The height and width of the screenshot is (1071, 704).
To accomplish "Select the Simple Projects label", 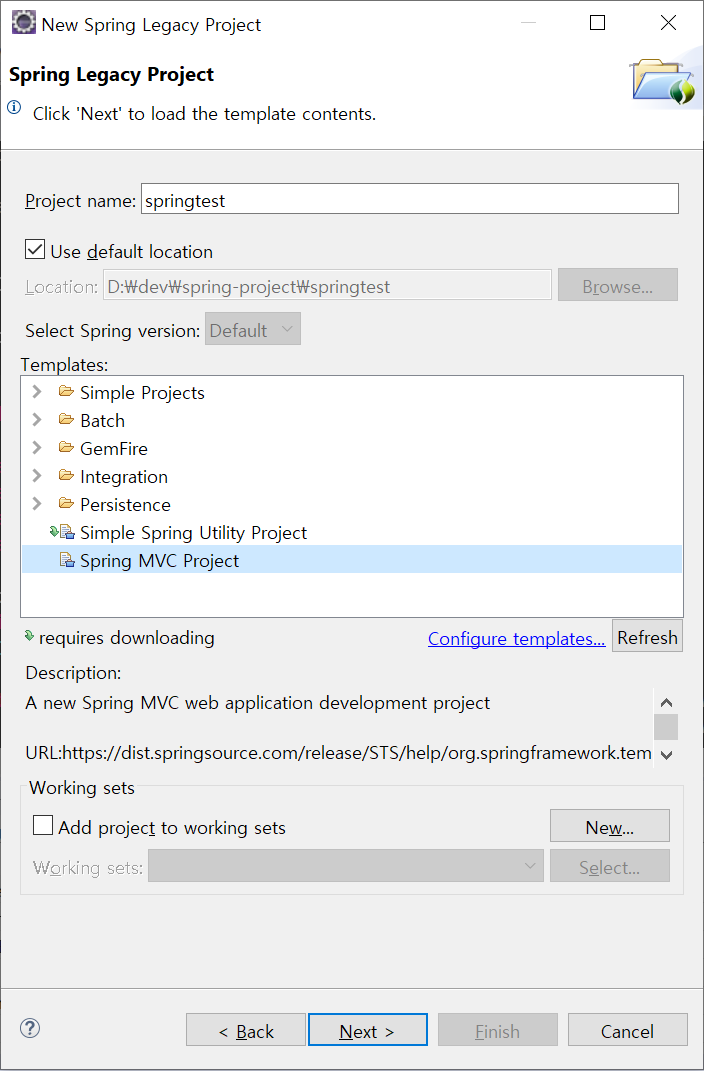I will point(142,392).
